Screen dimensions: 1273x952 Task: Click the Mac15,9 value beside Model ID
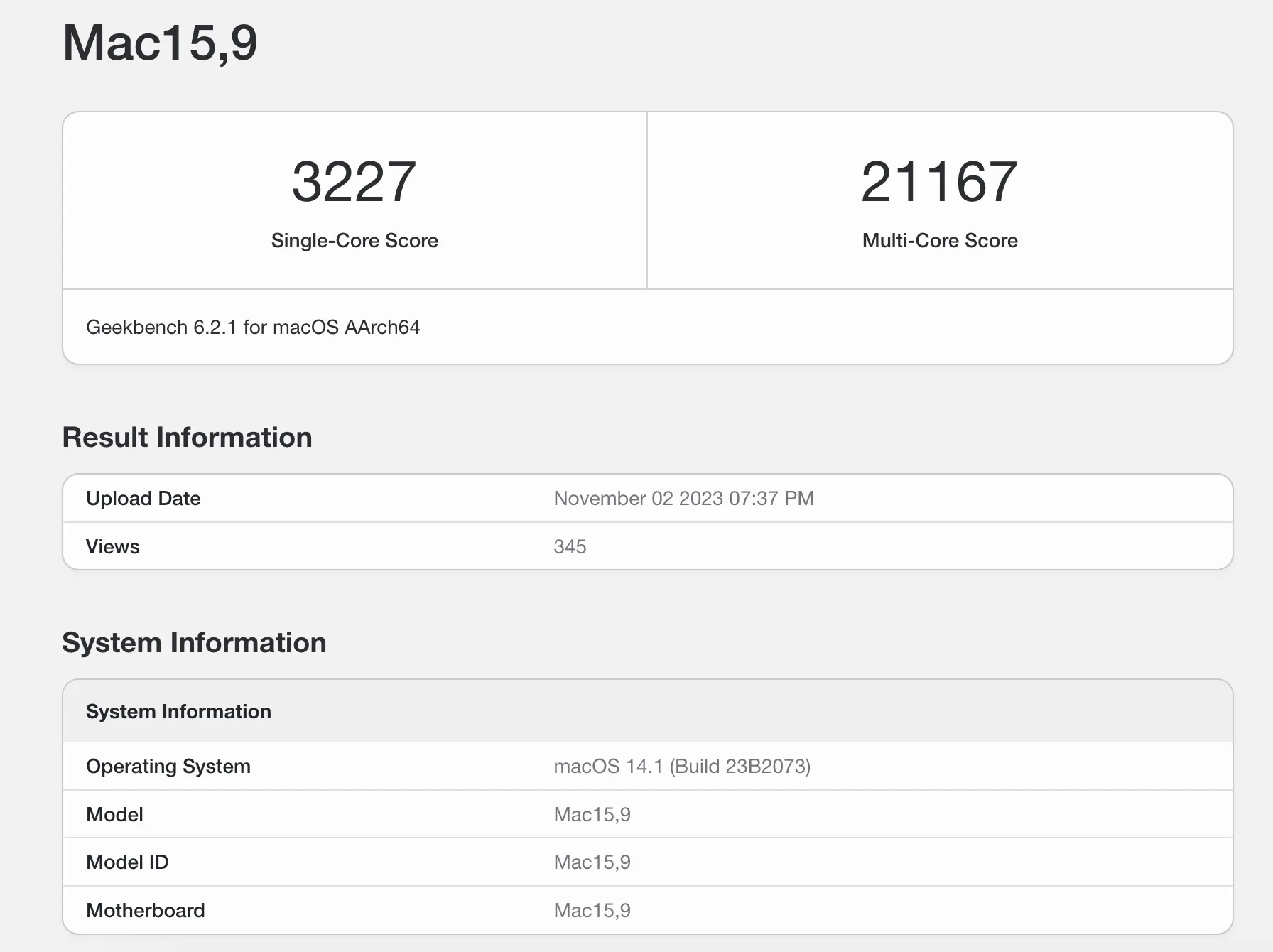[592, 862]
